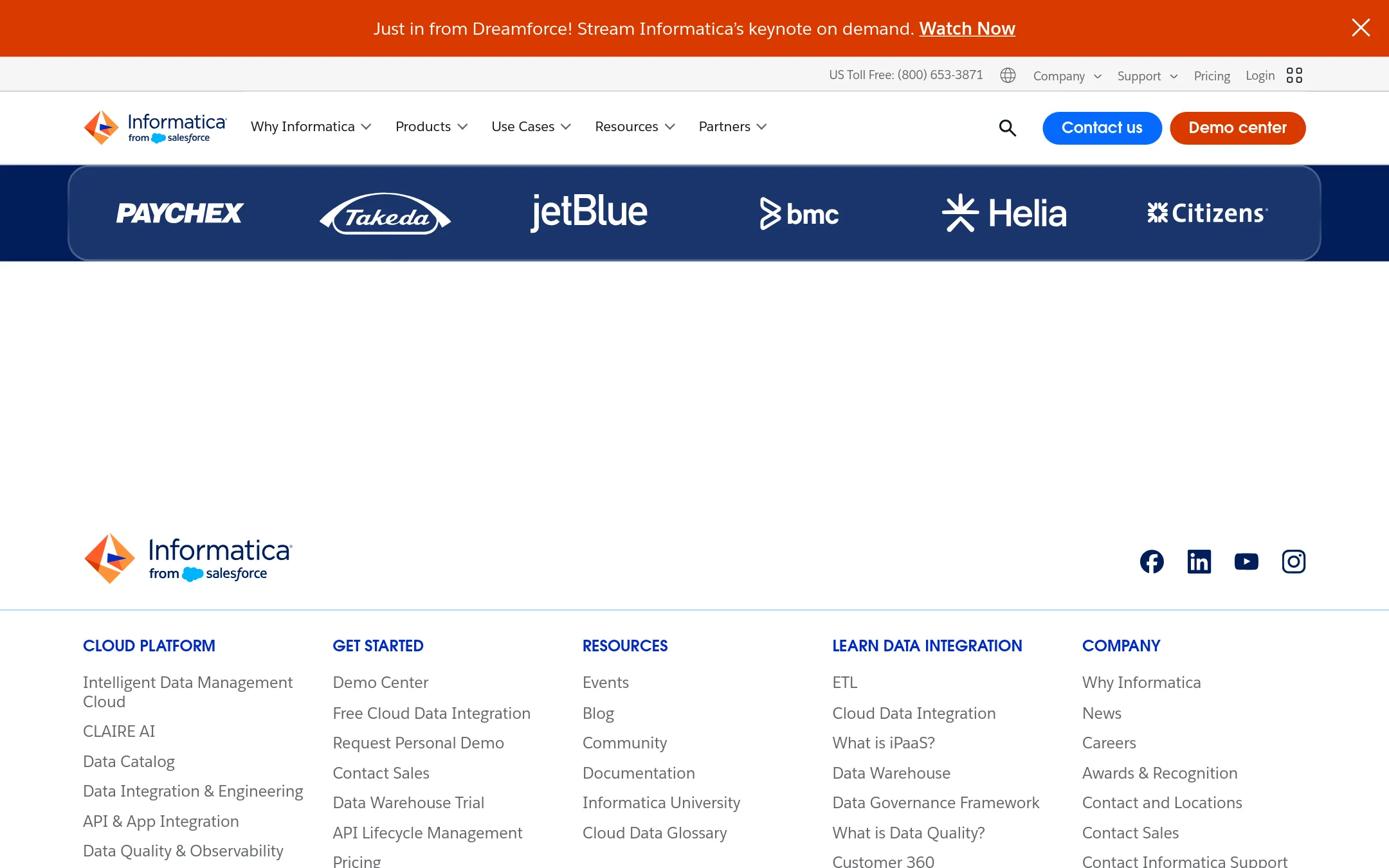The image size is (1389, 868).
Task: Open the News footer link
Action: (x=1102, y=713)
